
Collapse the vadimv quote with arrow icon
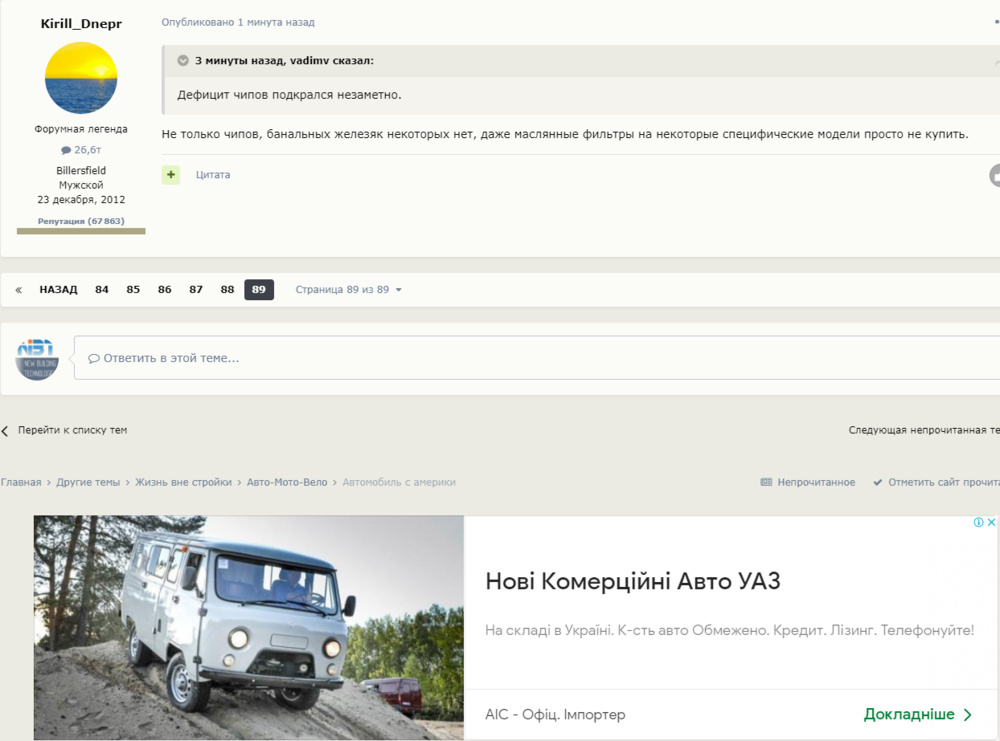pyautogui.click(x=183, y=61)
